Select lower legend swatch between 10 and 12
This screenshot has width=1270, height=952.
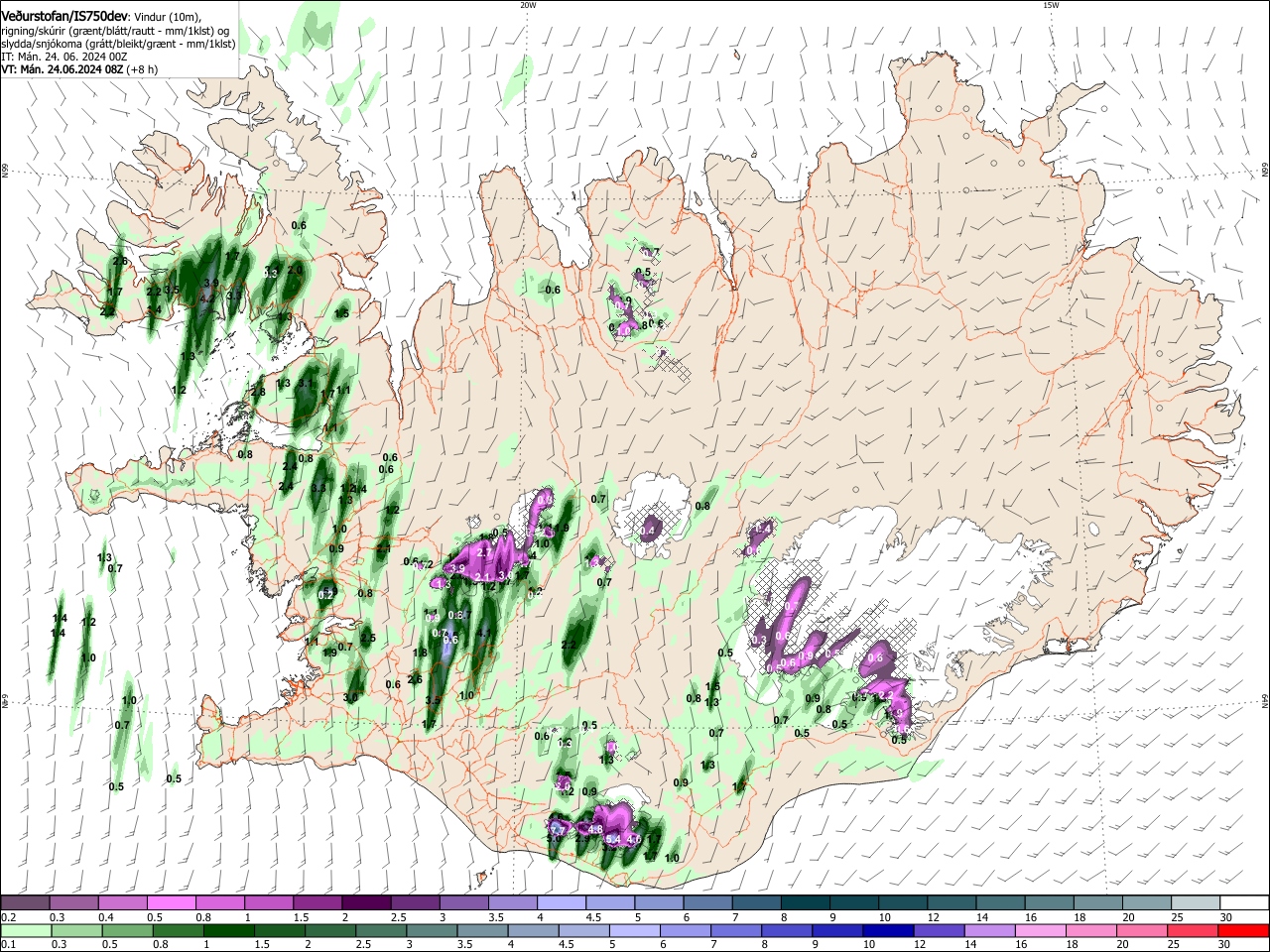889,930
